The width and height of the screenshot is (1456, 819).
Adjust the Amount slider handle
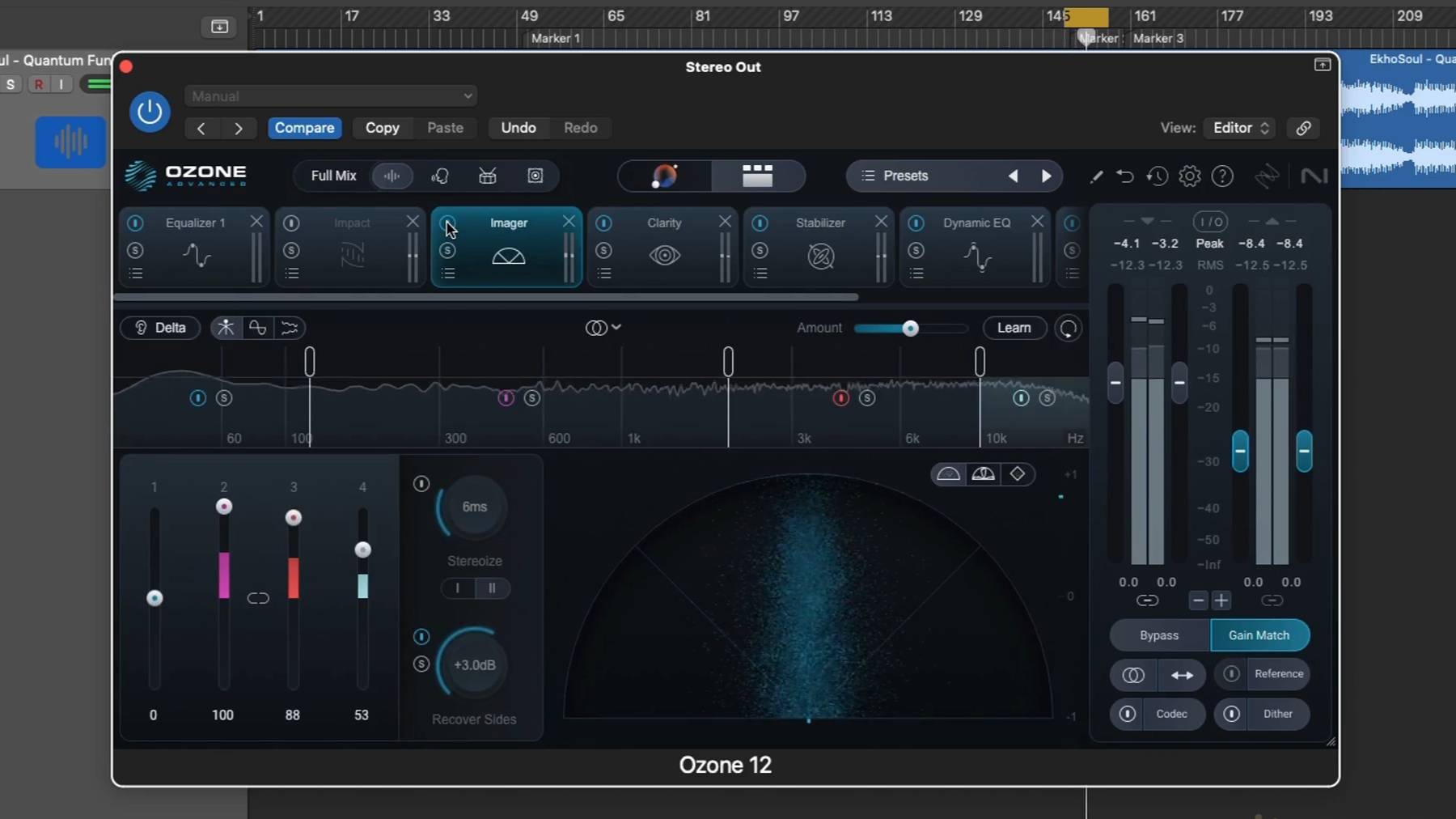click(910, 329)
